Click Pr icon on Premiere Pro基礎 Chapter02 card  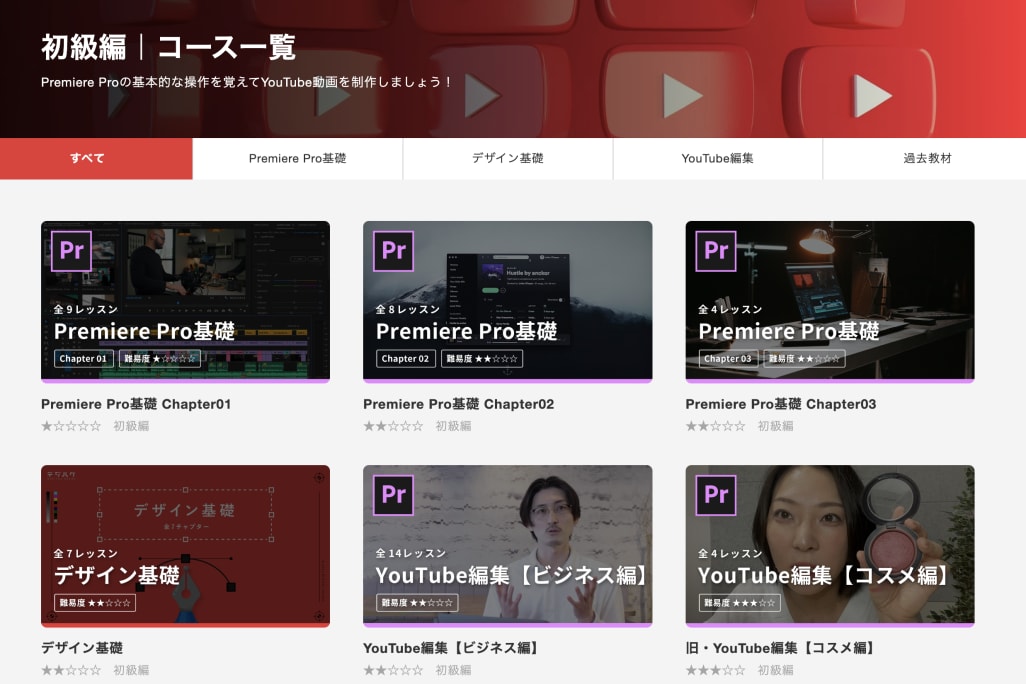394,251
